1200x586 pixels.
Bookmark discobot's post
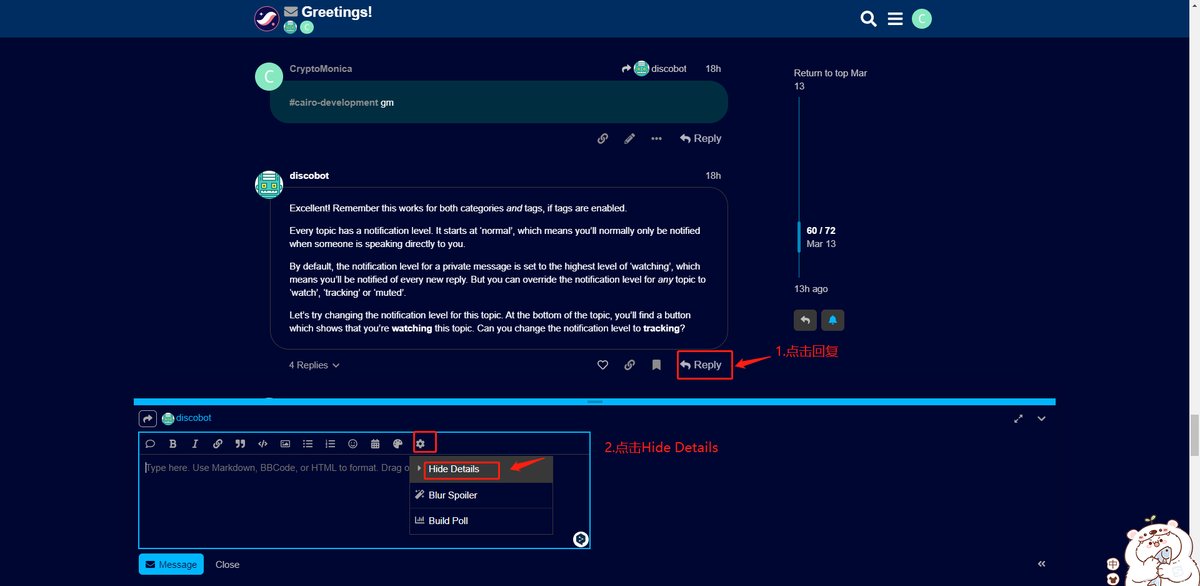pos(656,365)
